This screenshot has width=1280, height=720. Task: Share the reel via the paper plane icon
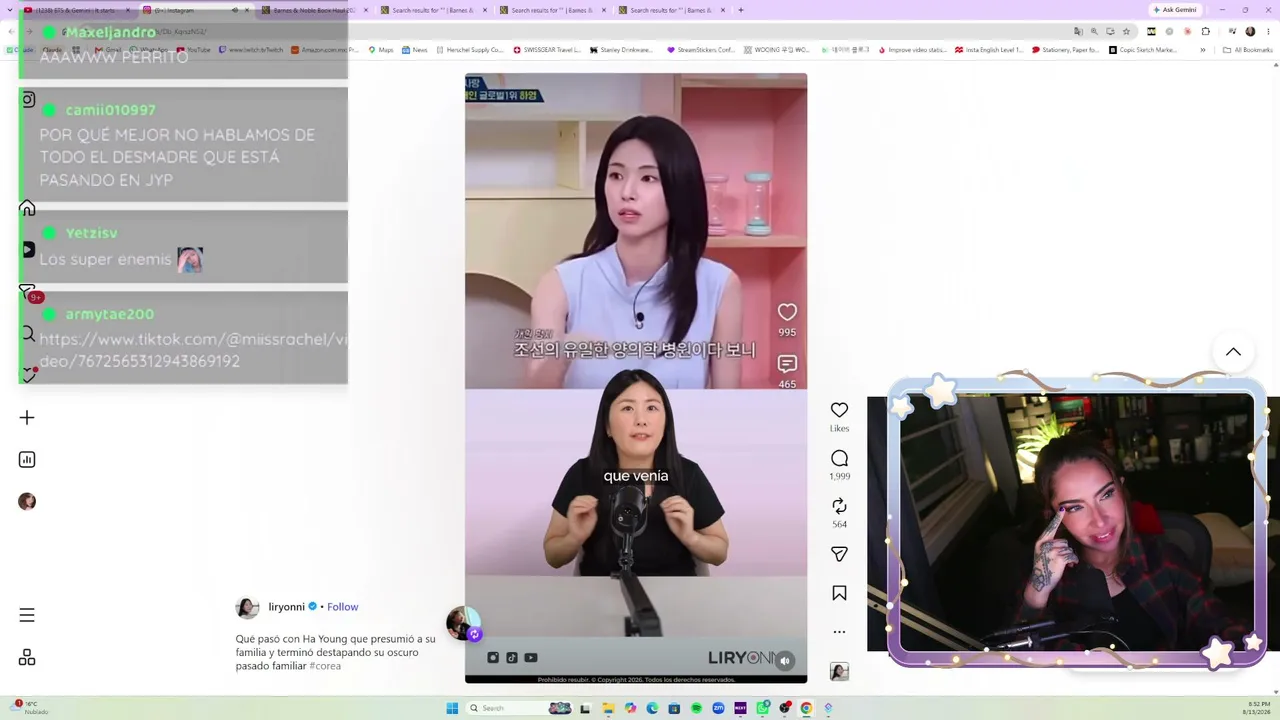(x=839, y=554)
